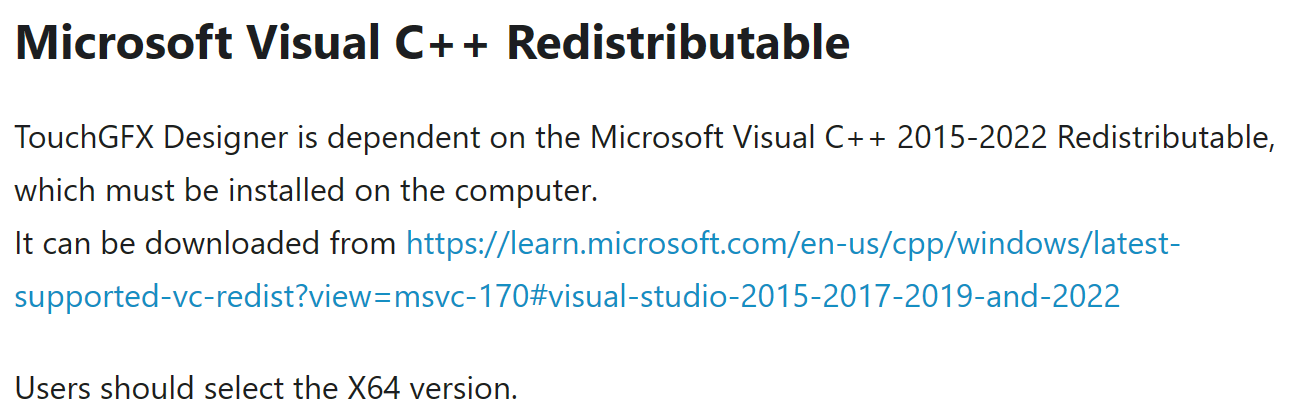The width and height of the screenshot is (1294, 419).
Task: Click Redistributable, ending the first paragraph line
Action: 1168,137
